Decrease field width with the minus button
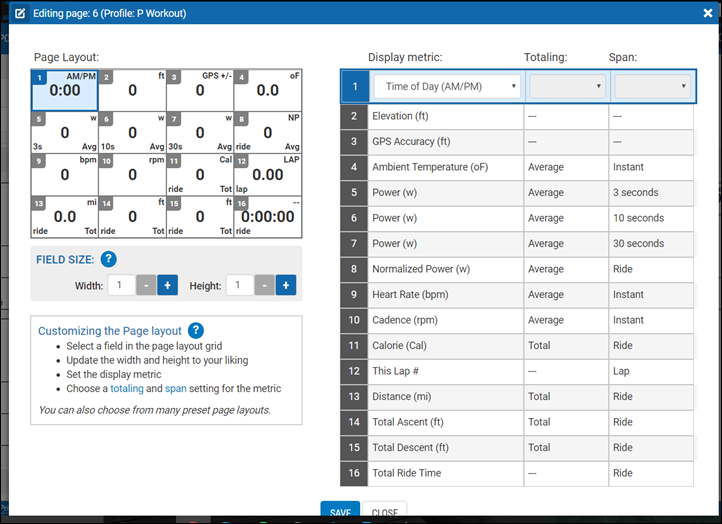The height and width of the screenshot is (524, 722). point(146,286)
